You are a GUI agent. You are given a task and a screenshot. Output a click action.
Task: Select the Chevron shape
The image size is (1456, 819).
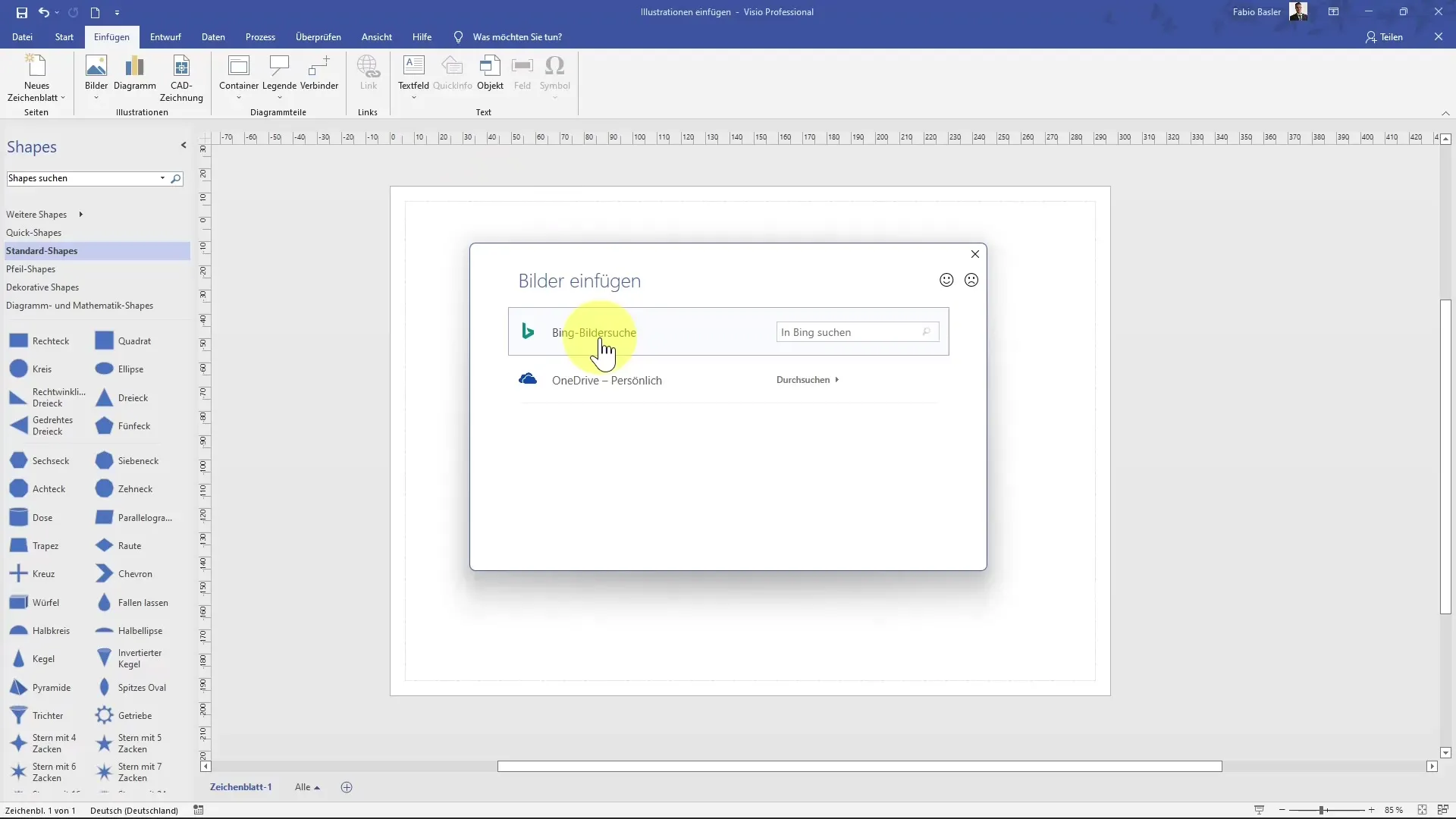(x=124, y=574)
